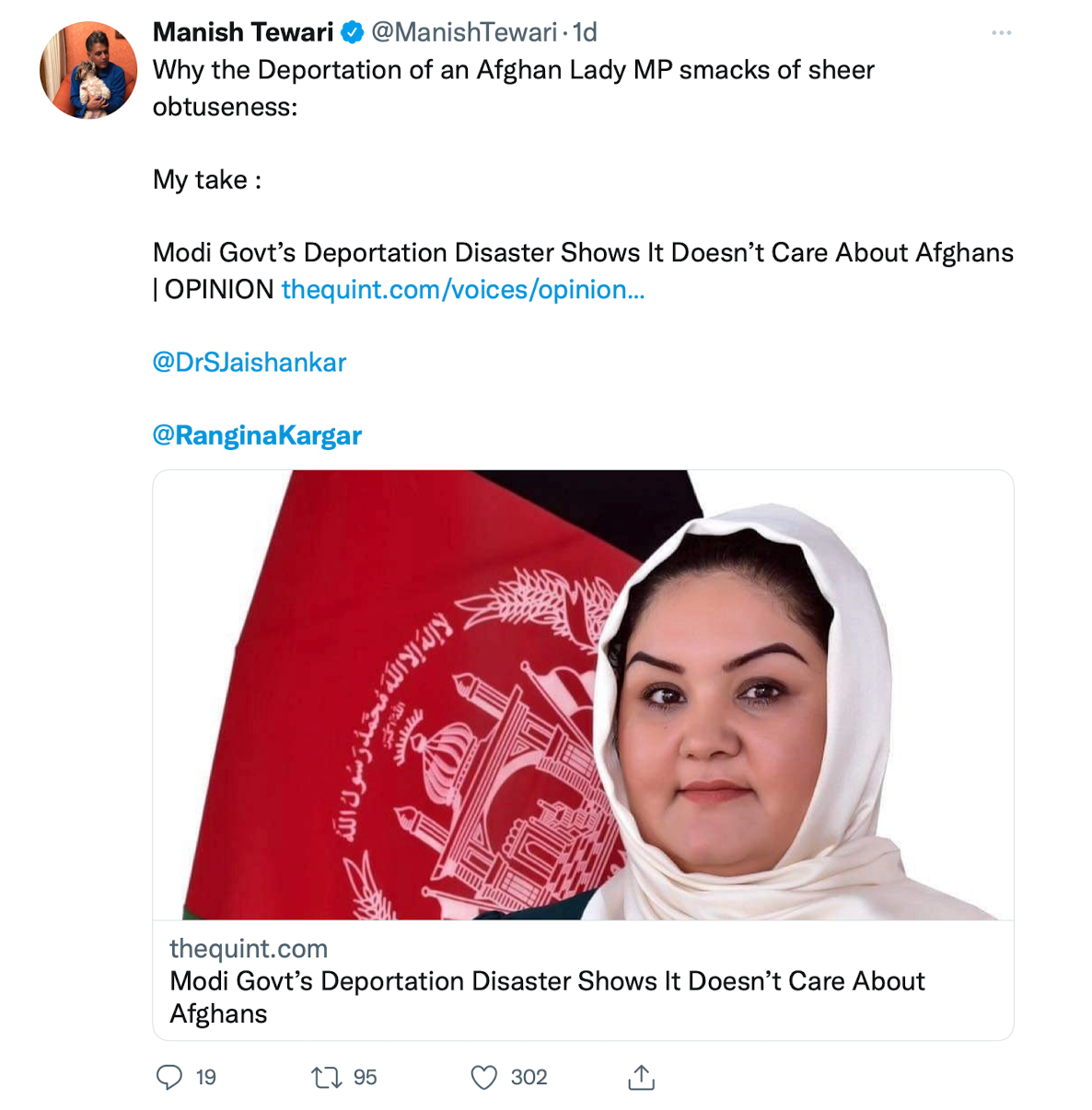Open the reply comment icon
1092x1110 pixels.
coord(169,1077)
